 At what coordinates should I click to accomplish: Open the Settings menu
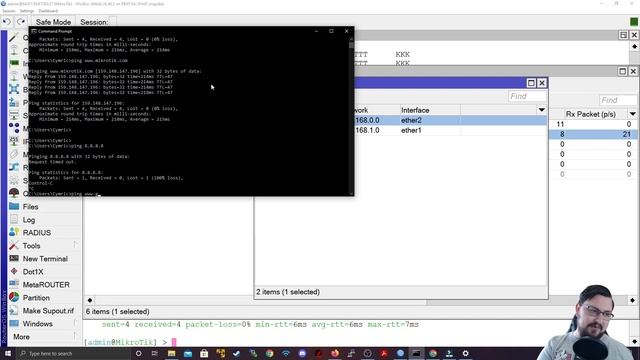pos(27,11)
